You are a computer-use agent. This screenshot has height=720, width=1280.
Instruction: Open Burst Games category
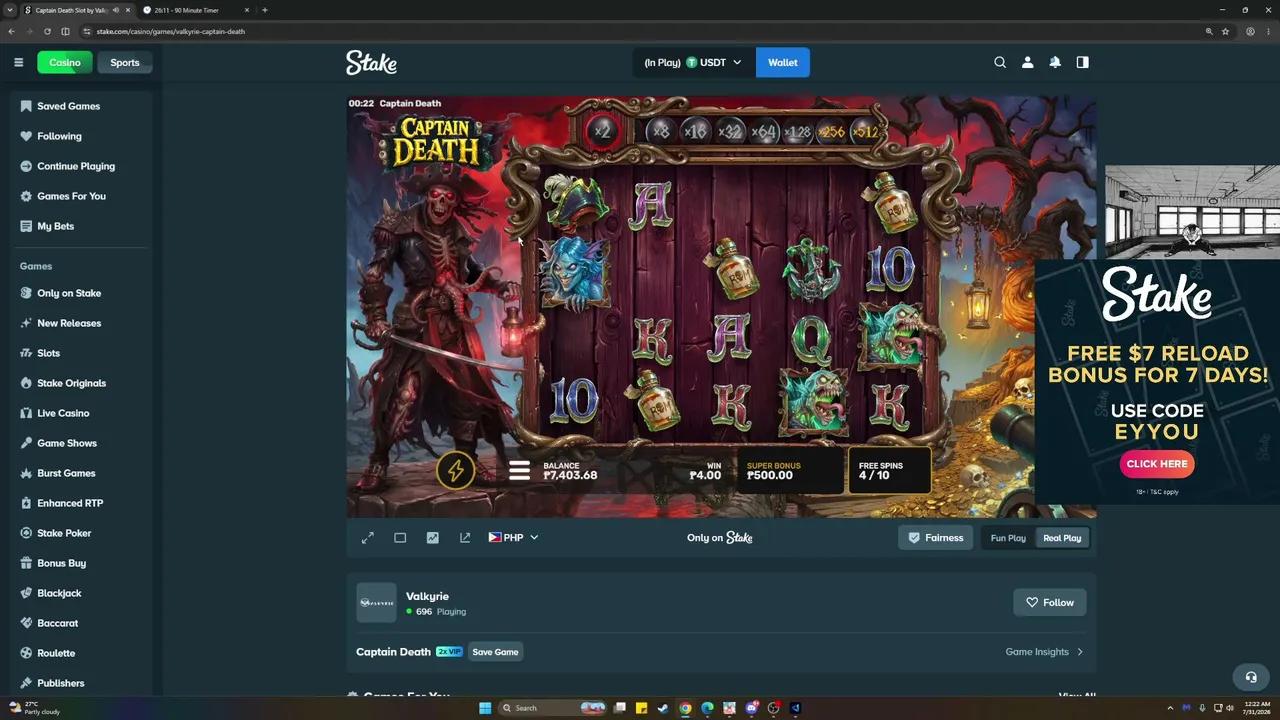pyautogui.click(x=81, y=473)
